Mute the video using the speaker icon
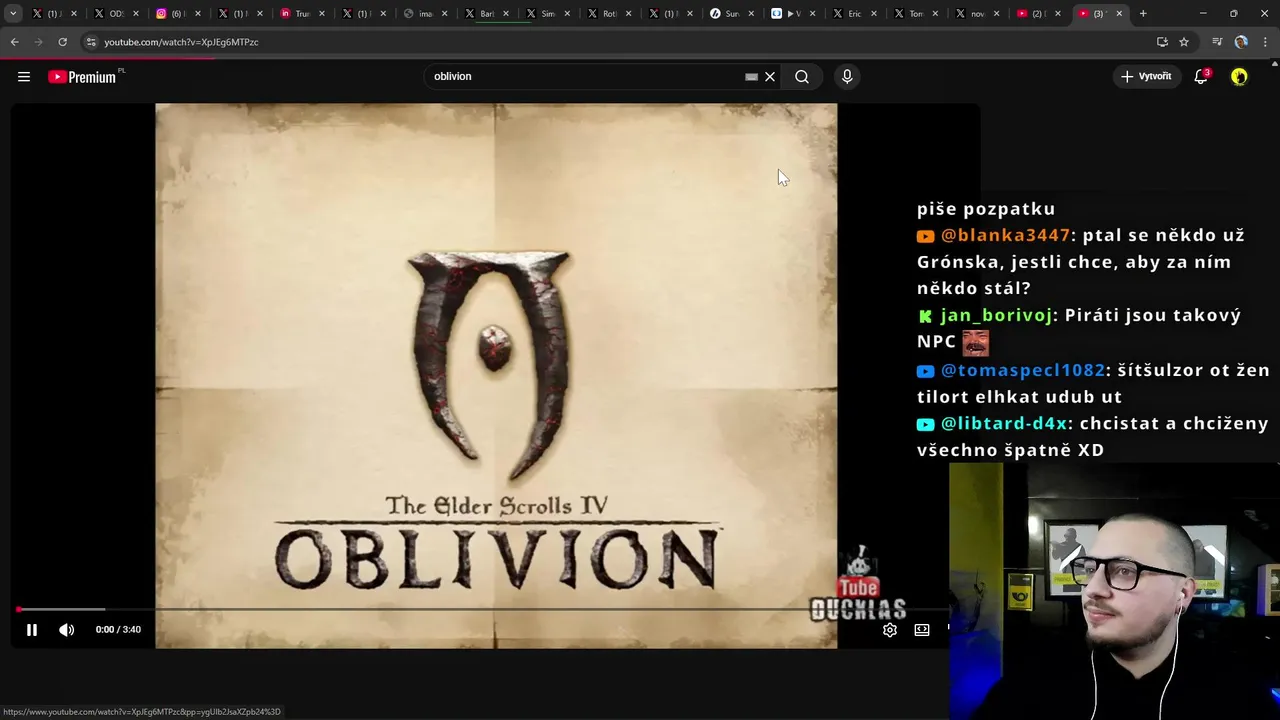The height and width of the screenshot is (720, 1280). pyautogui.click(x=66, y=630)
